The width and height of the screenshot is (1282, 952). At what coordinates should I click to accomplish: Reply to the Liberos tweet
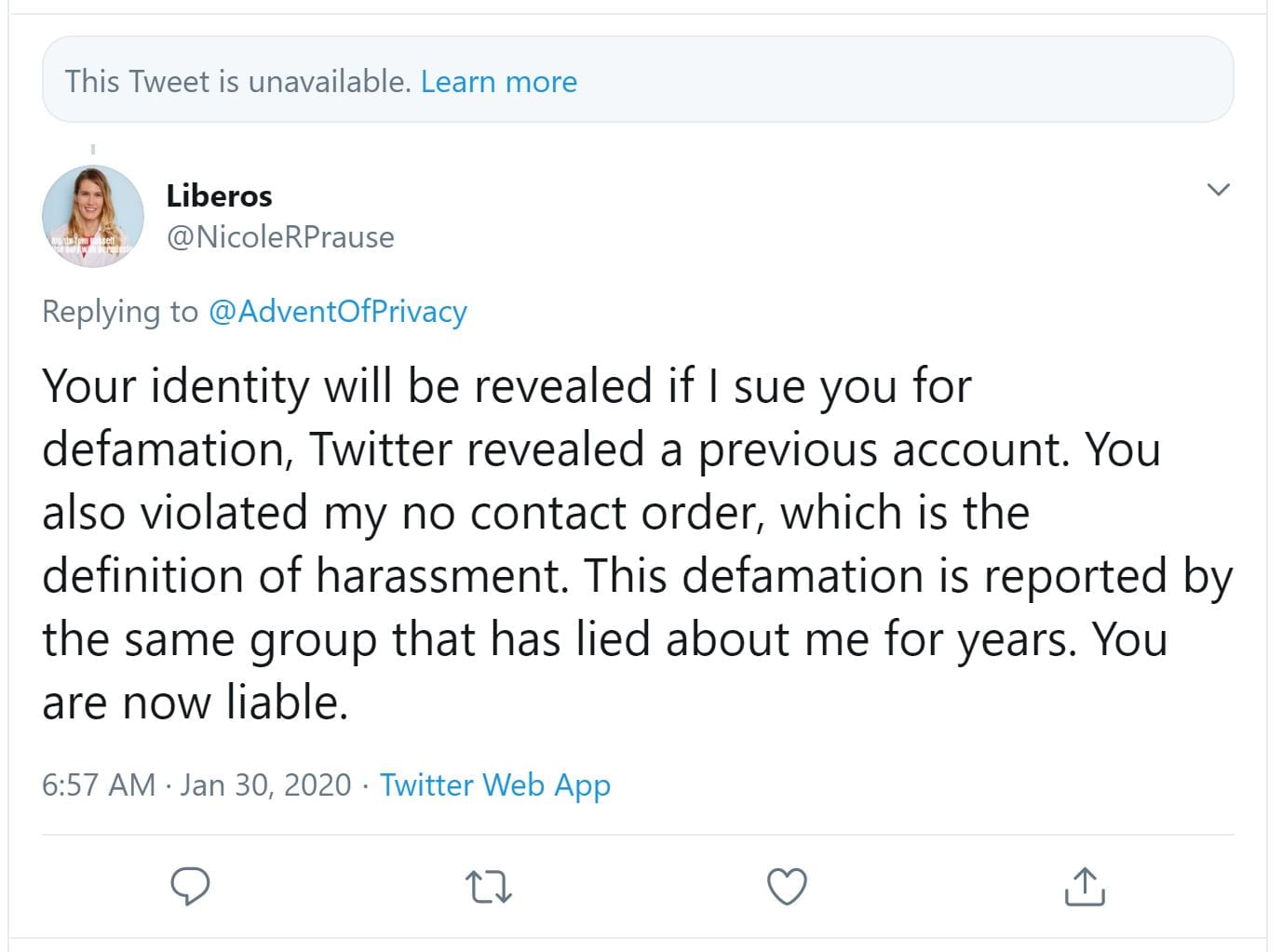[x=191, y=886]
